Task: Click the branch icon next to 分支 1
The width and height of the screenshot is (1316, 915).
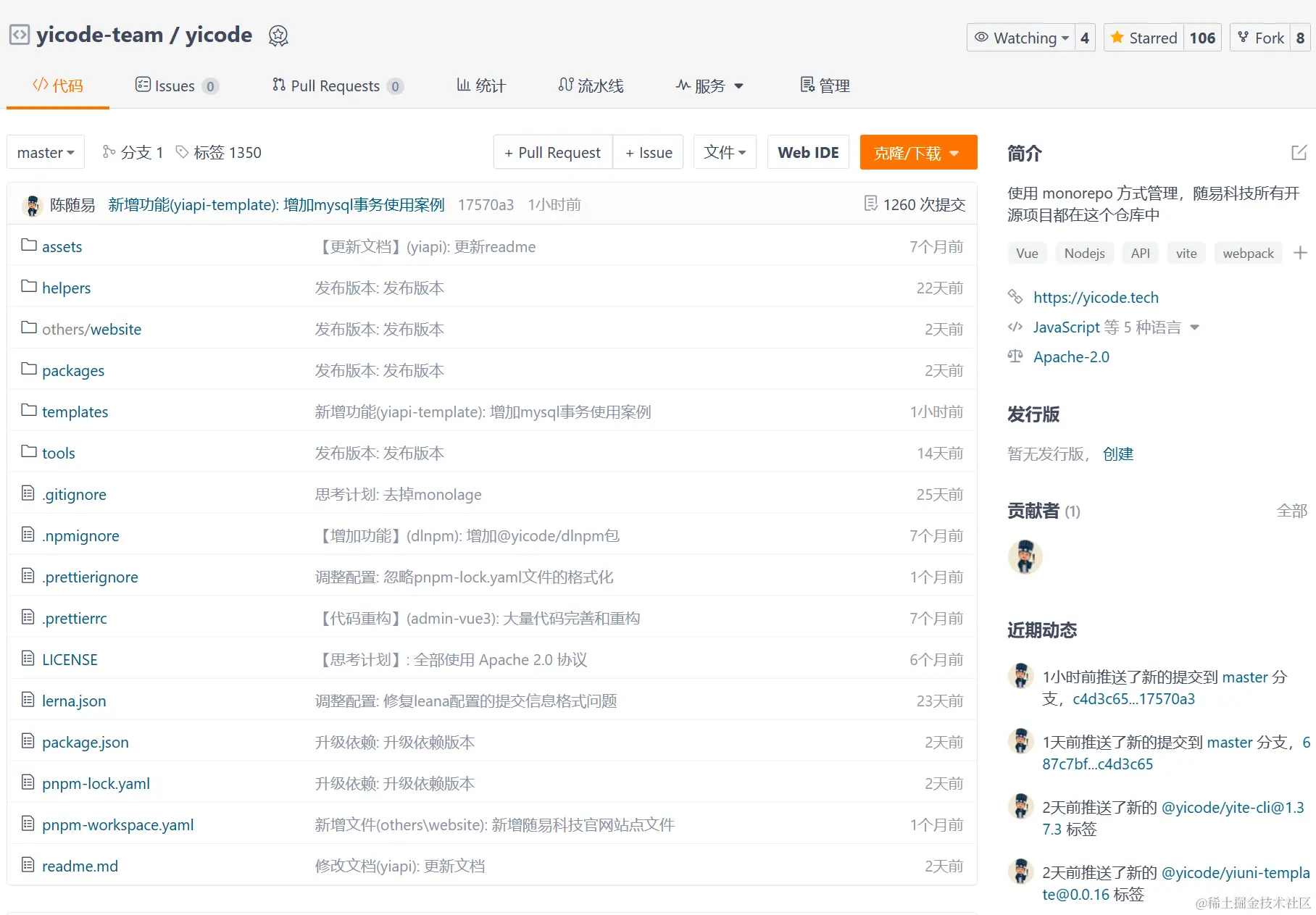Action: click(109, 151)
